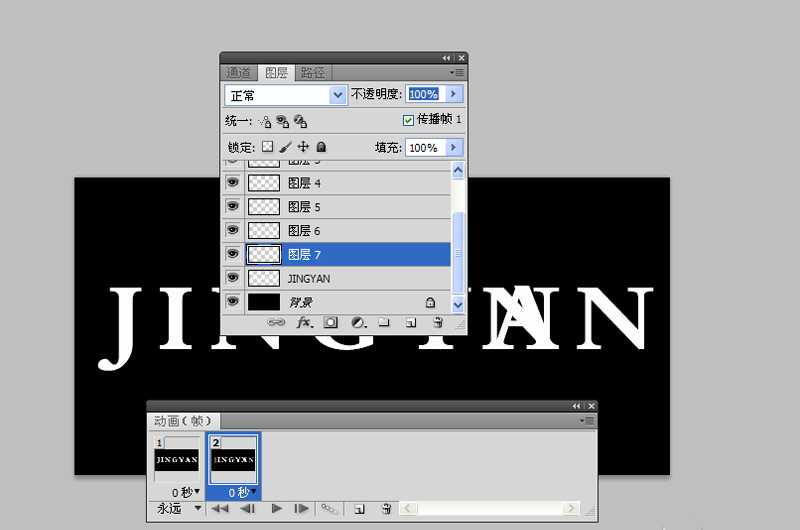
Task: Open the animation panel options menu
Action: (587, 421)
